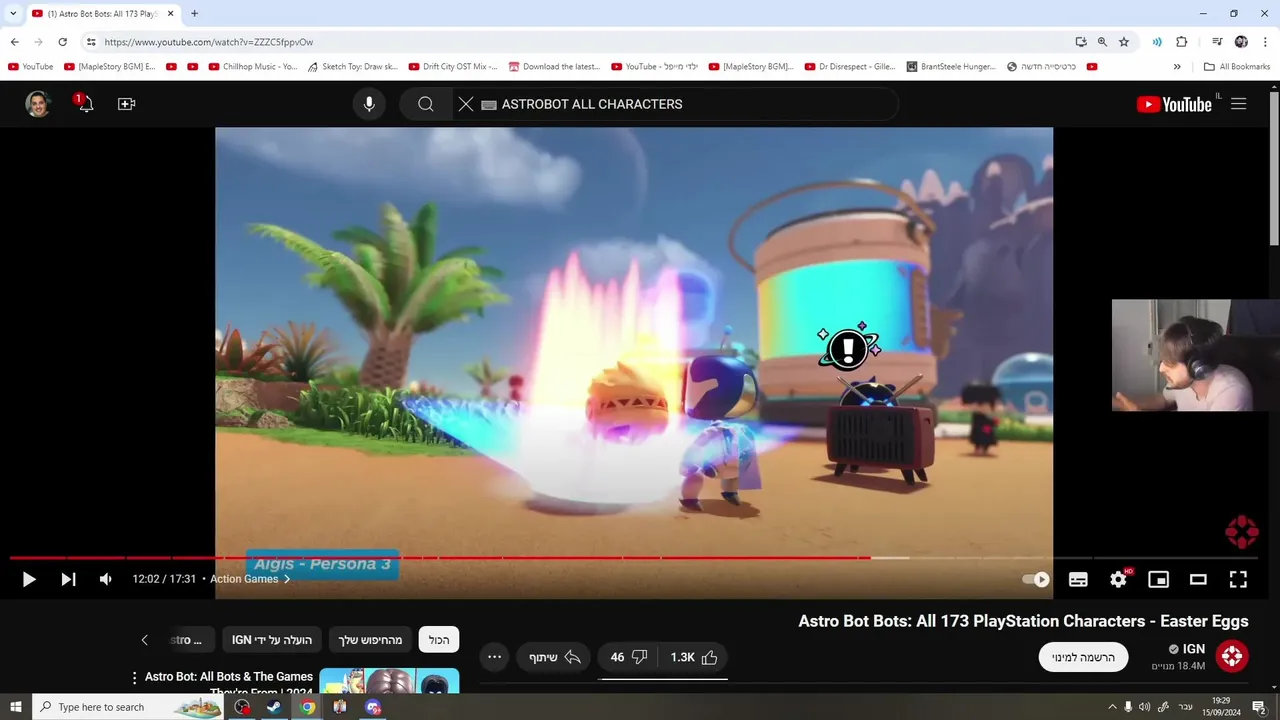Open the player settings gear
This screenshot has width=1280, height=720.
1118,579
